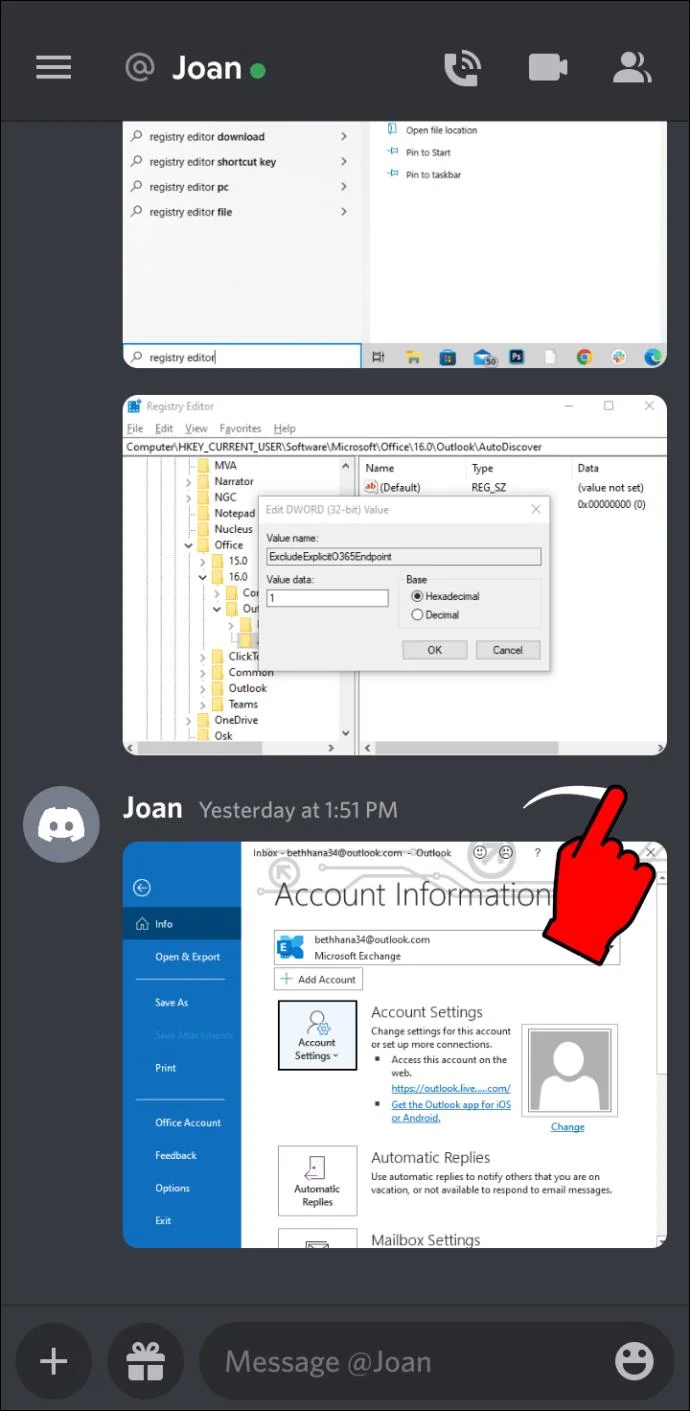Click the registry editor search box
The height and width of the screenshot is (1411, 690).
coord(242,357)
